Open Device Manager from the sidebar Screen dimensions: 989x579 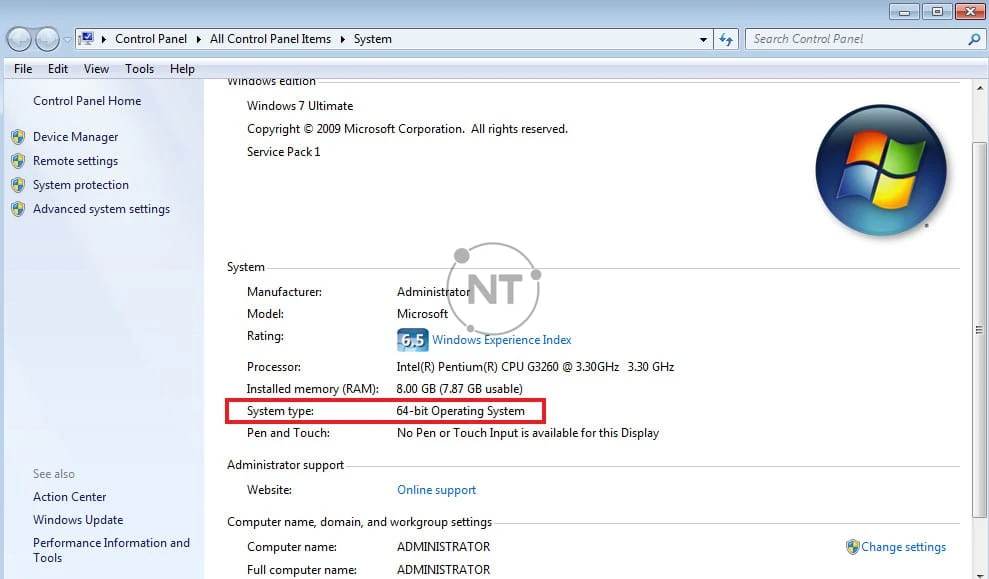tap(75, 137)
